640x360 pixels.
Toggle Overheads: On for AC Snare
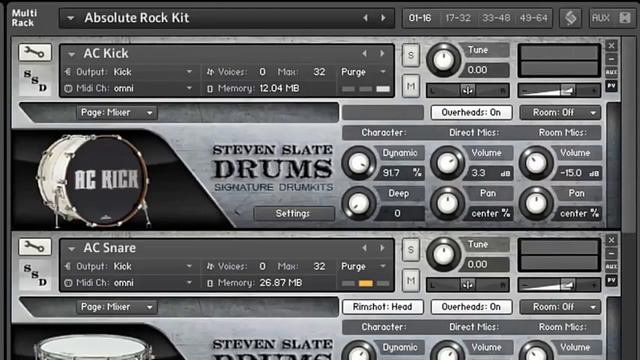[471, 307]
